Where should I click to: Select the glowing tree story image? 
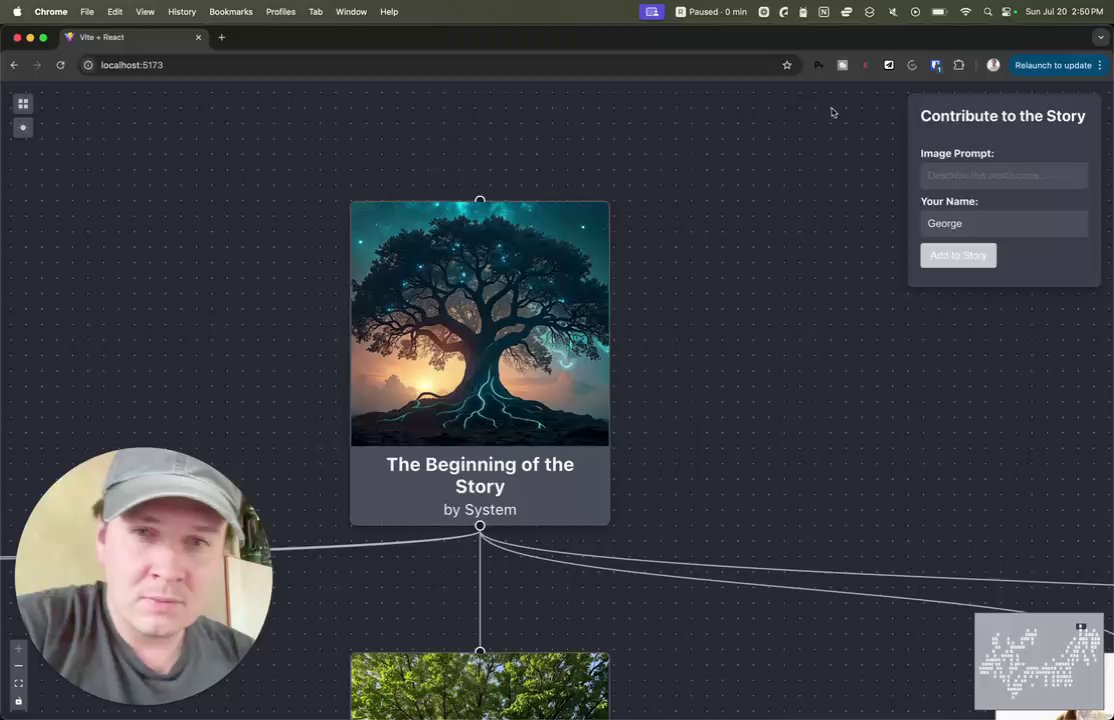click(x=480, y=324)
